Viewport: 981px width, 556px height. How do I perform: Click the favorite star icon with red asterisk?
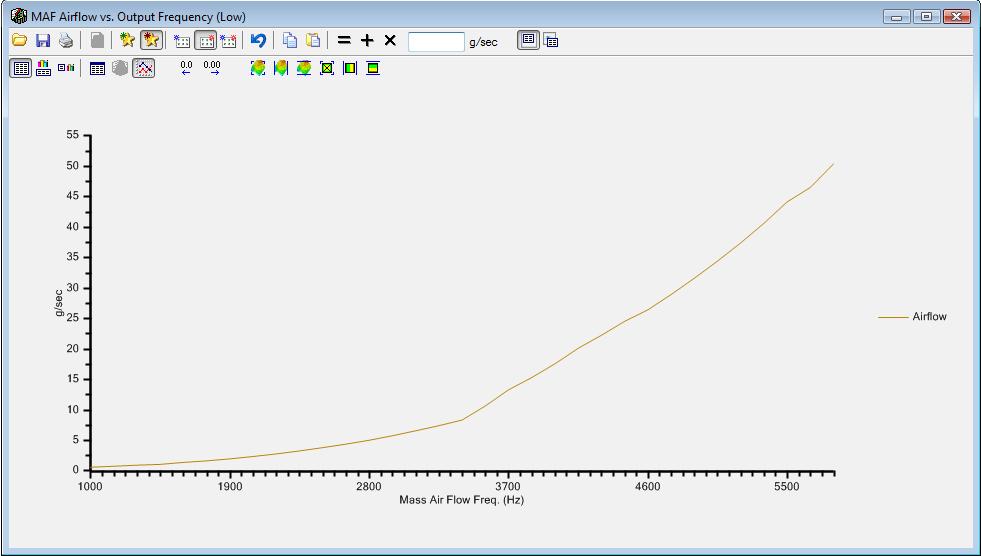click(151, 41)
